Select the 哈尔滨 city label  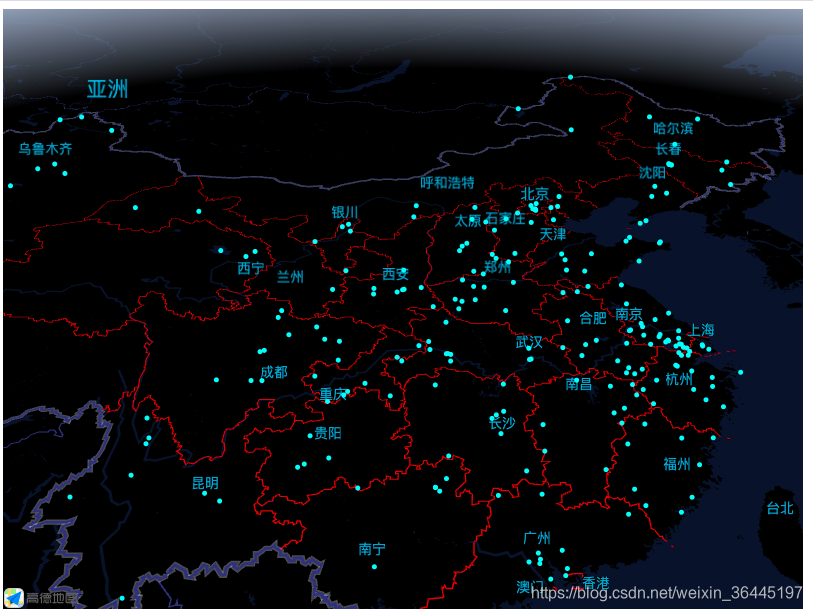[673, 128]
